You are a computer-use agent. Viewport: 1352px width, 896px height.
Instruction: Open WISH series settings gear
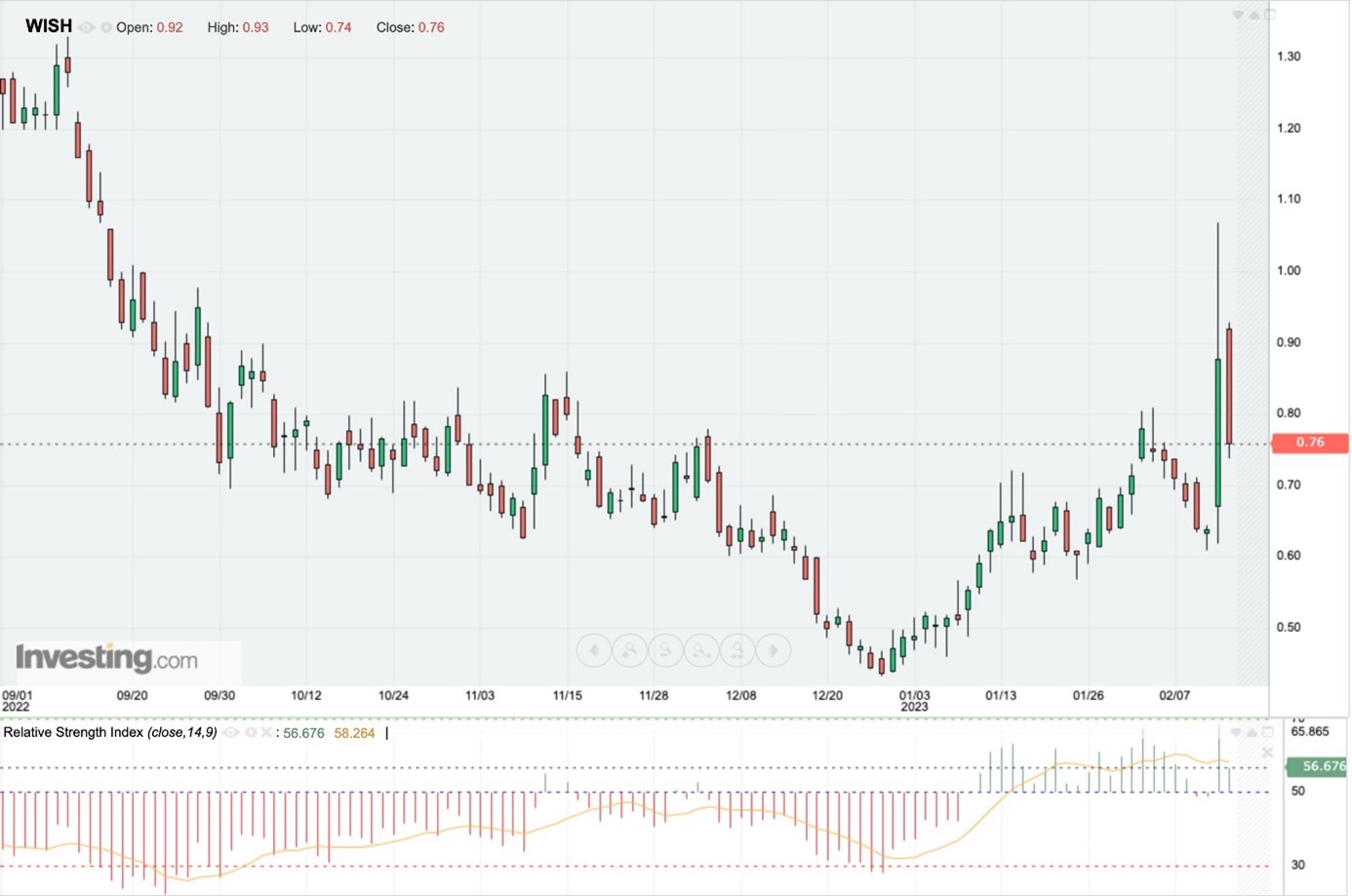tap(106, 27)
